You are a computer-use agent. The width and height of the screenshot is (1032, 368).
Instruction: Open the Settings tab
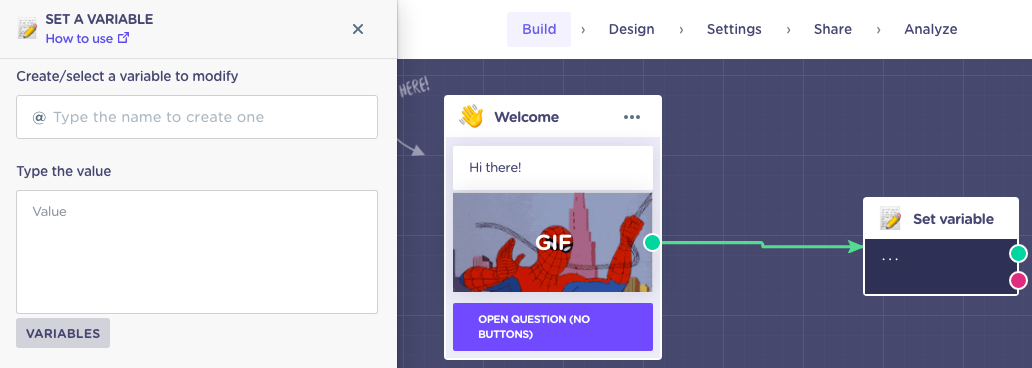point(734,29)
